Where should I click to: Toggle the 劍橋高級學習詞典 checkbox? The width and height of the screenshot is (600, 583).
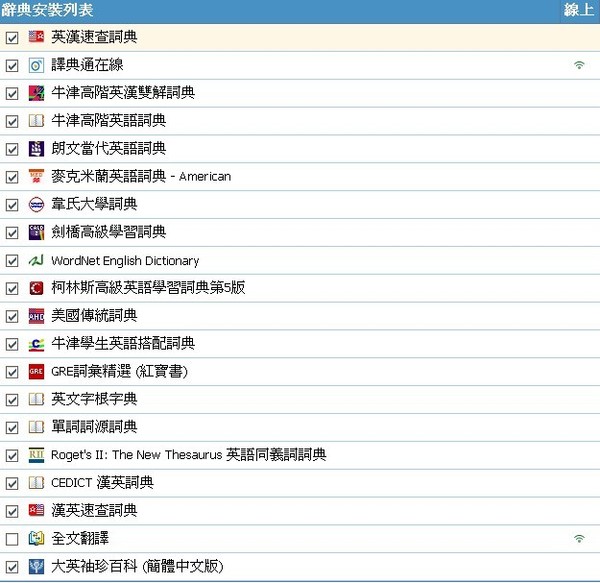click(x=12, y=233)
